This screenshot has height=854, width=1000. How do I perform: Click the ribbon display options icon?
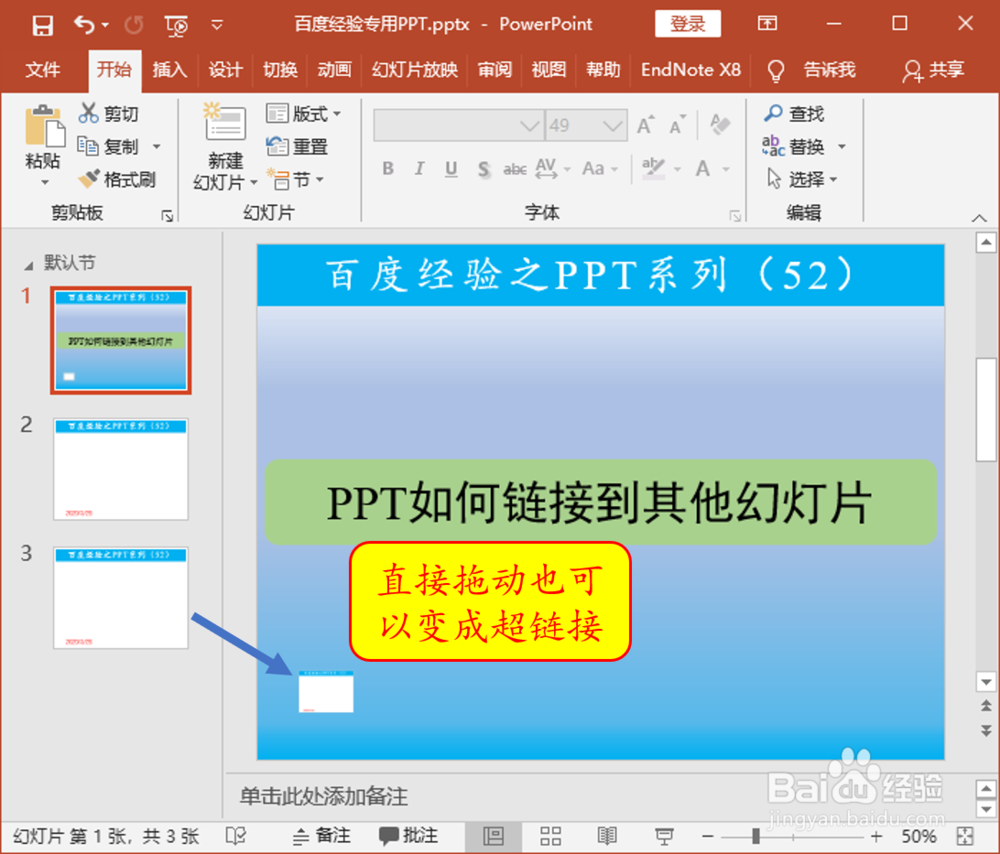pyautogui.click(x=767, y=24)
